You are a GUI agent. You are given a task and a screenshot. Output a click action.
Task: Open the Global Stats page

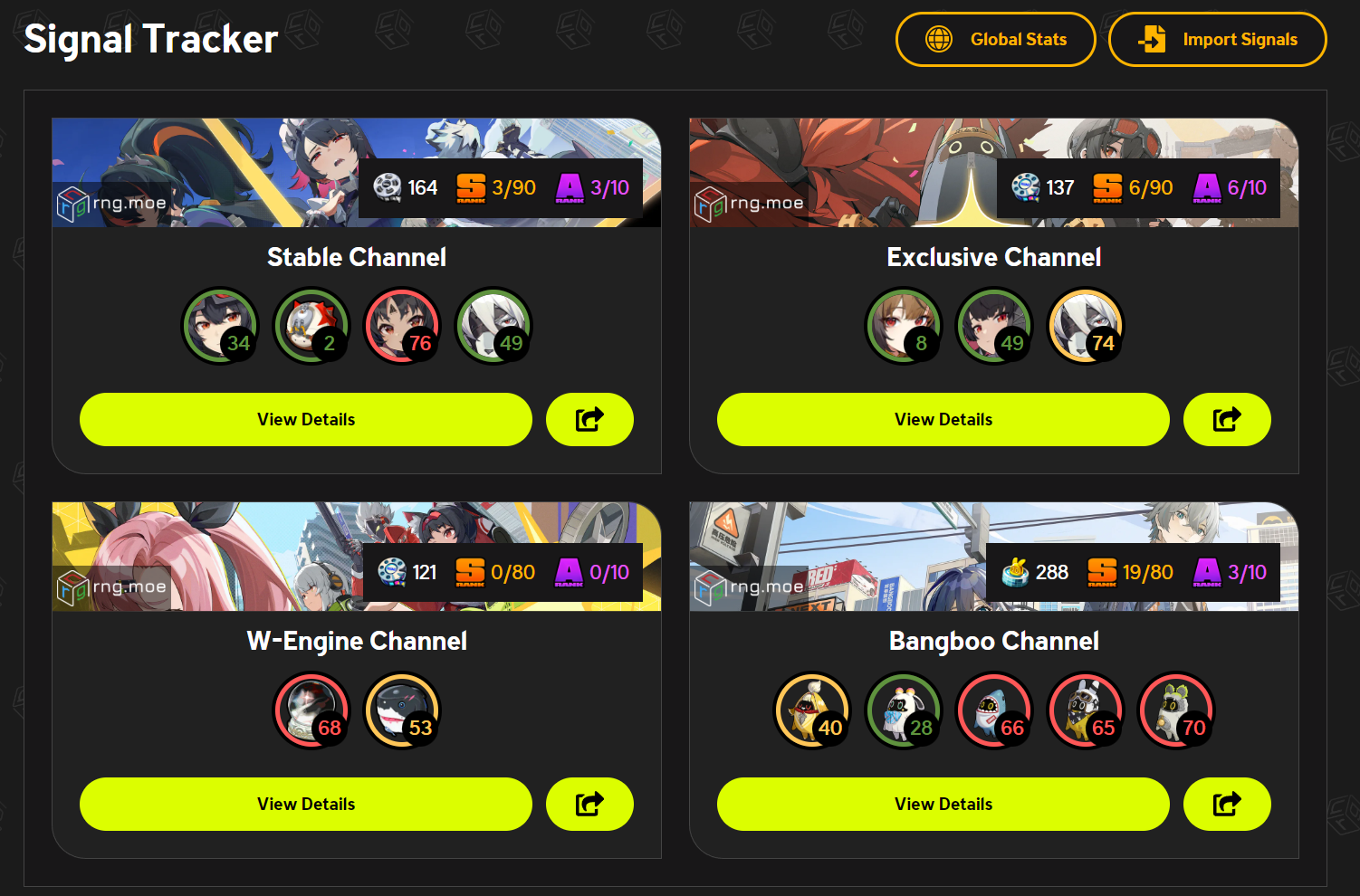click(x=995, y=40)
